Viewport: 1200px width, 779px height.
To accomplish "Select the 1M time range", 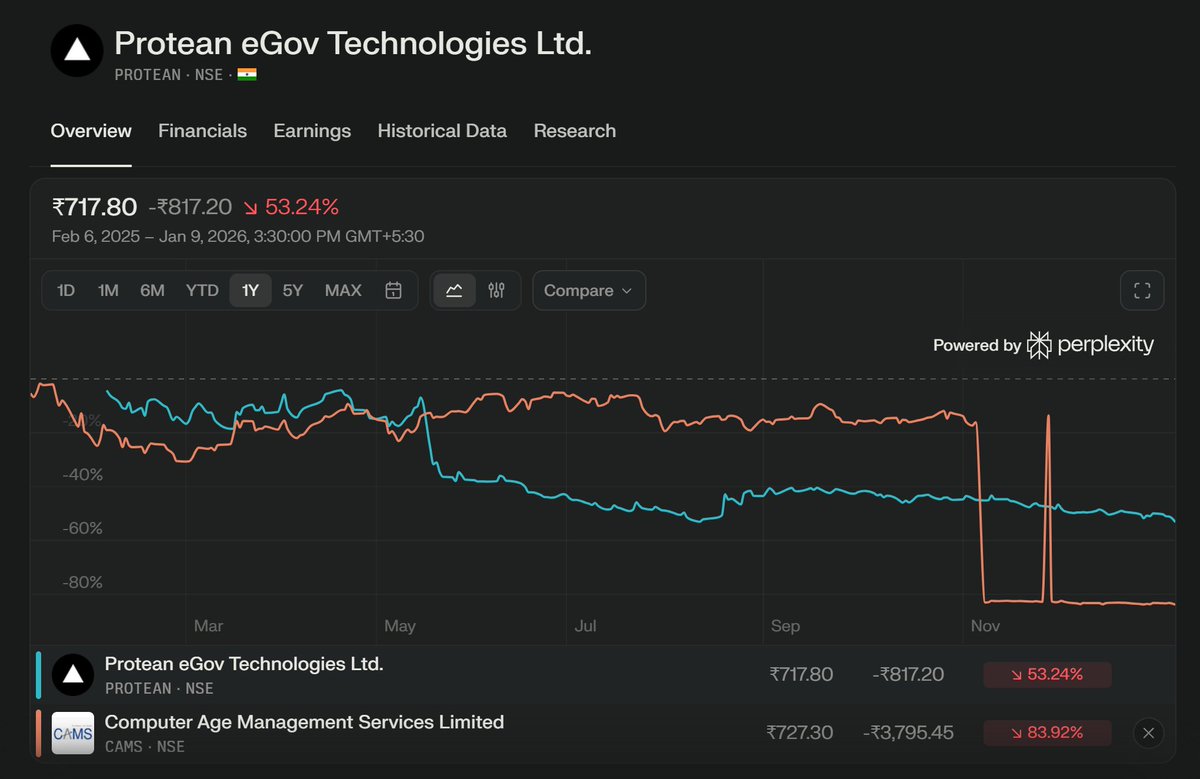I will point(108,291).
